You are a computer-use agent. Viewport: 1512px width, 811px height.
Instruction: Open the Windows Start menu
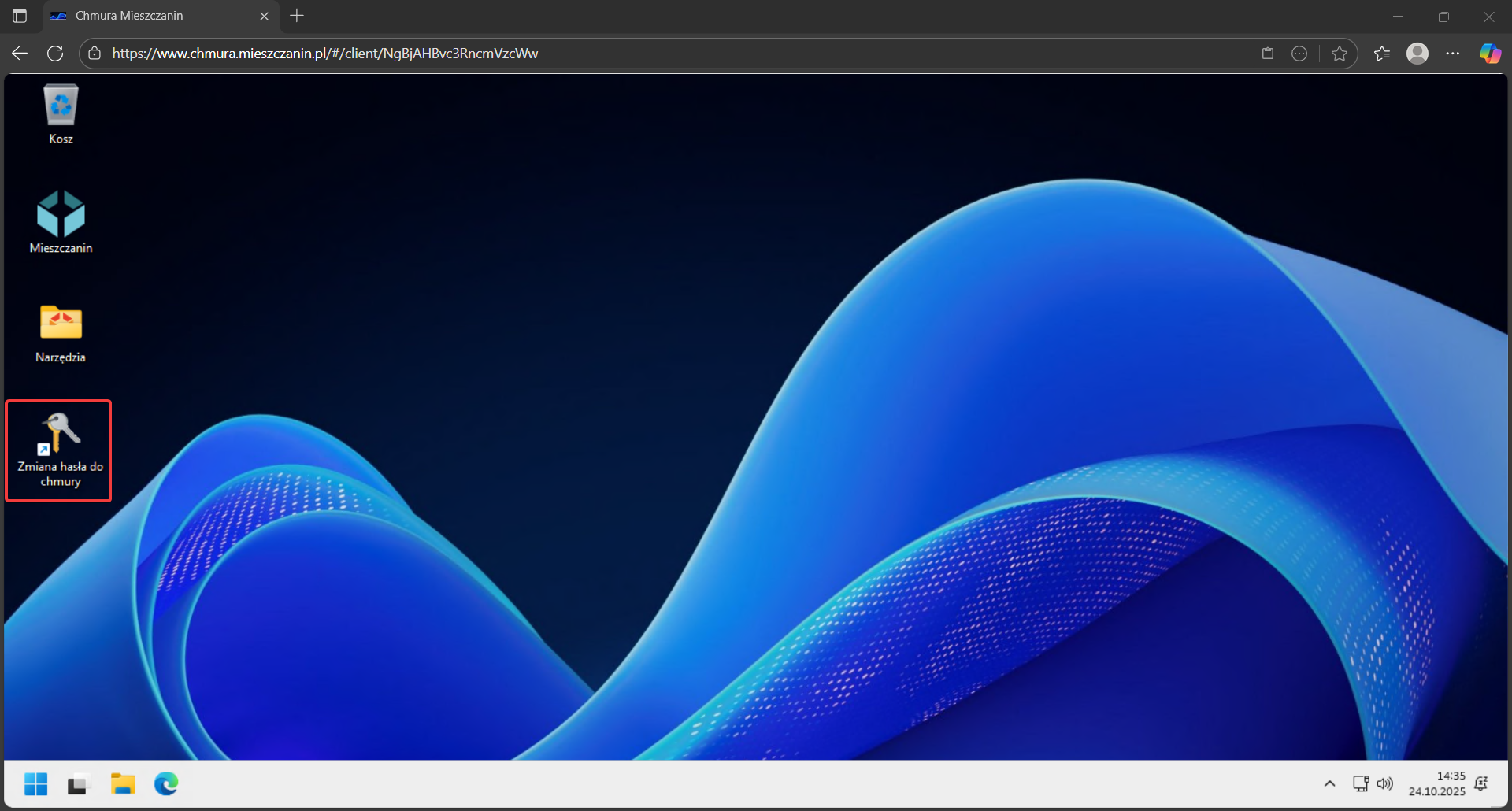point(36,783)
